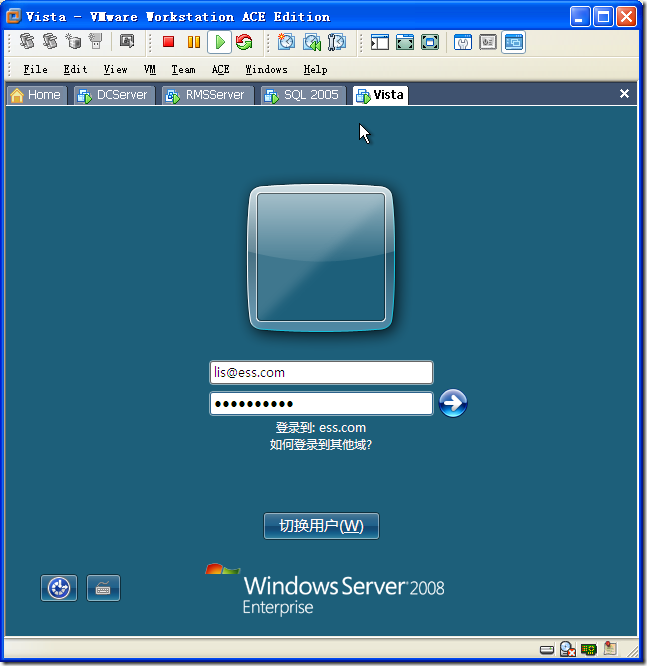The image size is (647, 666).
Task: Click the Revert to Snapshot icon
Action: click(x=312, y=42)
